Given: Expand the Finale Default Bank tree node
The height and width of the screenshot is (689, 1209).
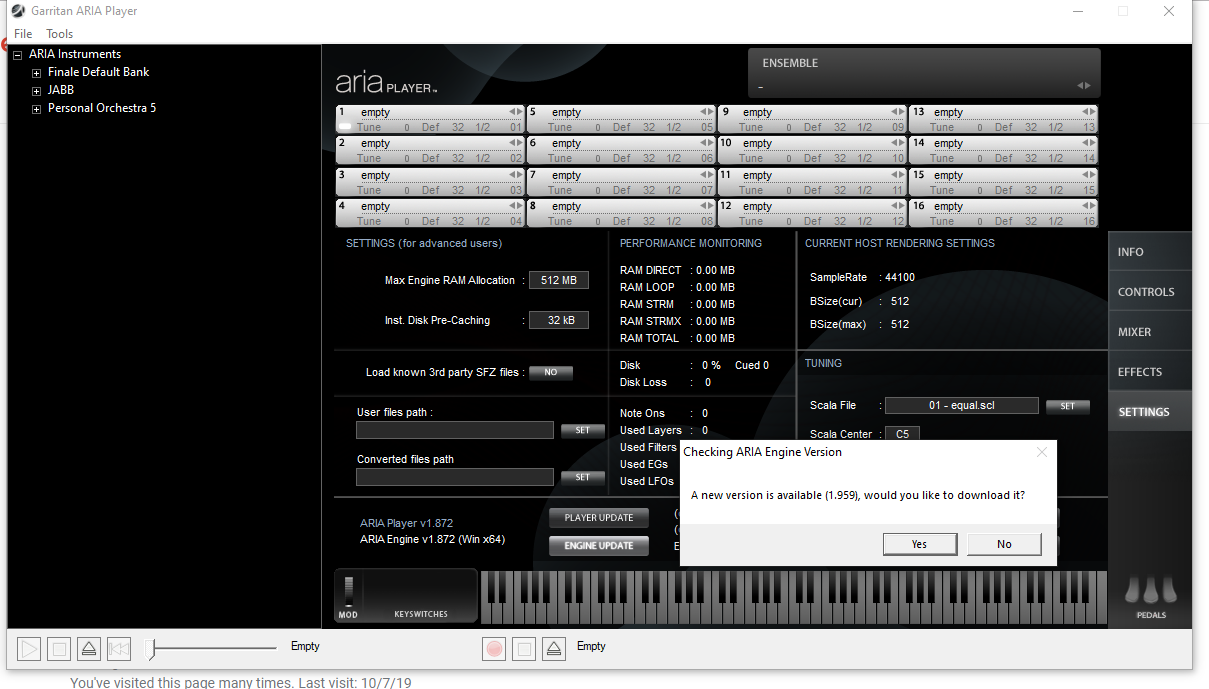Looking at the screenshot, I should point(37,73).
